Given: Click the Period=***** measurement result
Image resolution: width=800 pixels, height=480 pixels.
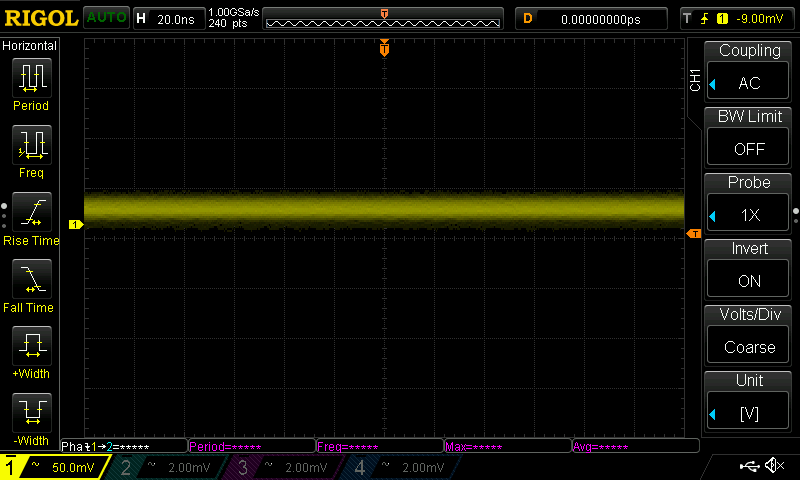Looking at the screenshot, I should [x=252, y=446].
